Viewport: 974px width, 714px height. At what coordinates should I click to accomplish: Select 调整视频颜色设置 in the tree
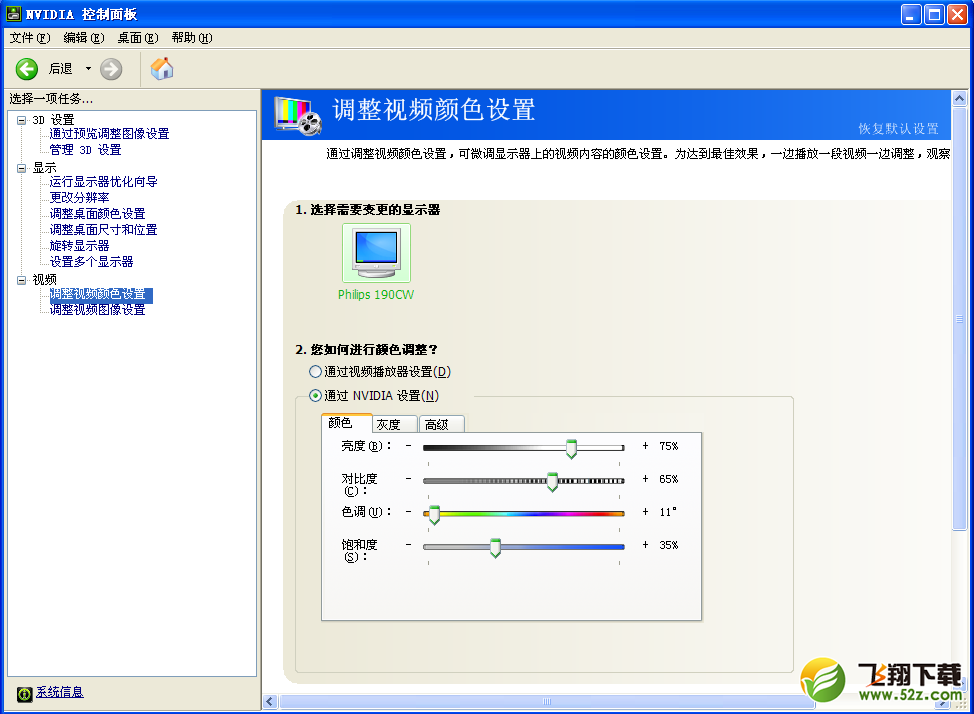coord(101,294)
